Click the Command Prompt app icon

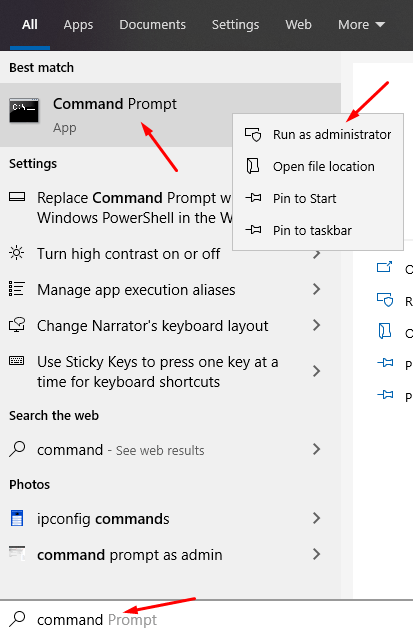pos(24,110)
